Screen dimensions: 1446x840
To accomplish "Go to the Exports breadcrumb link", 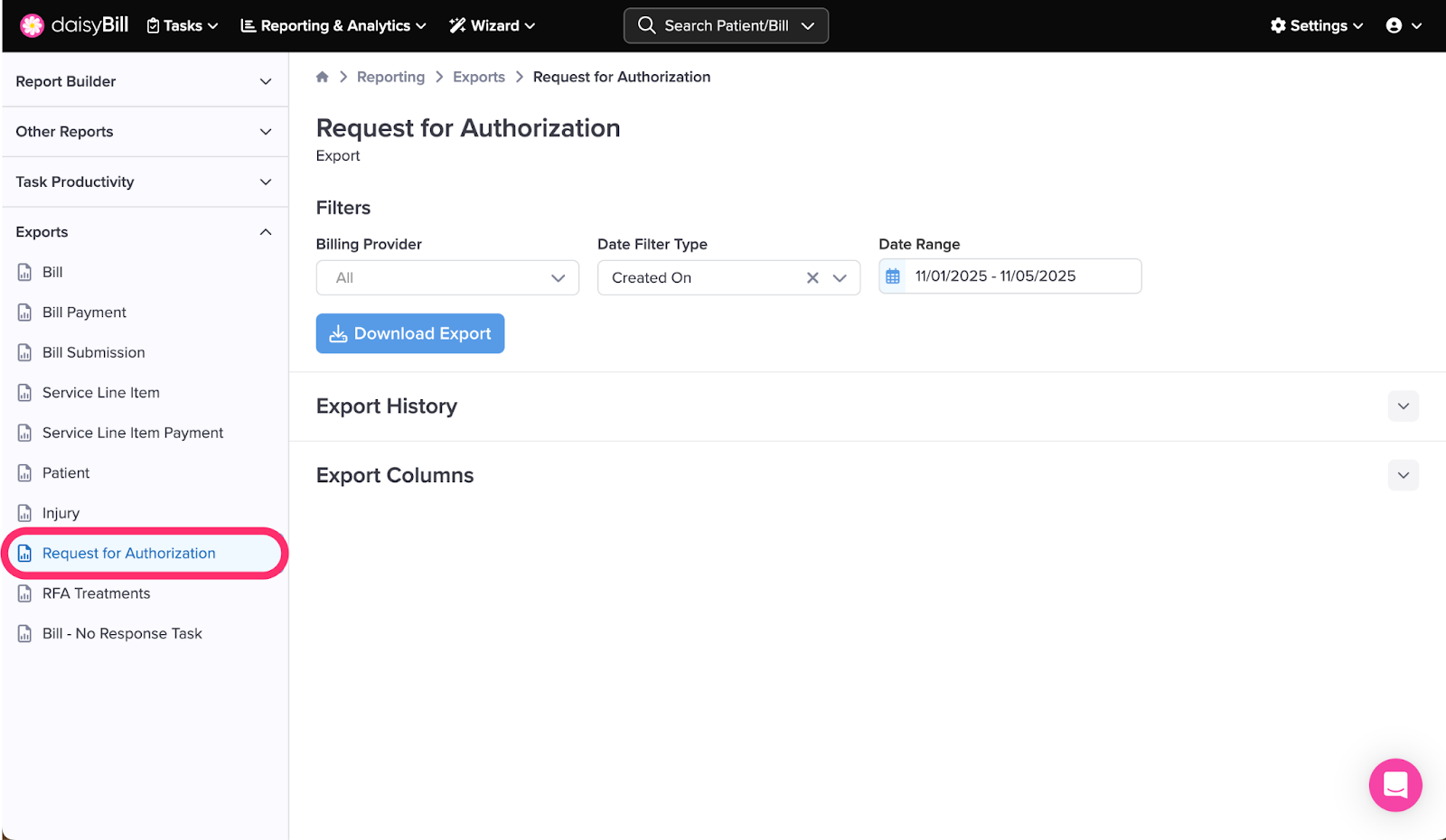I will (478, 77).
